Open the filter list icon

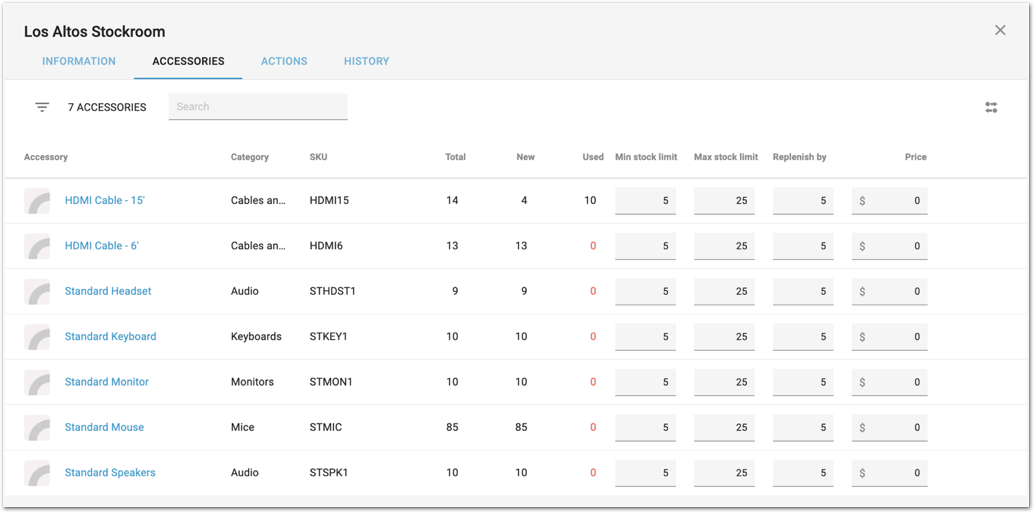(x=42, y=107)
